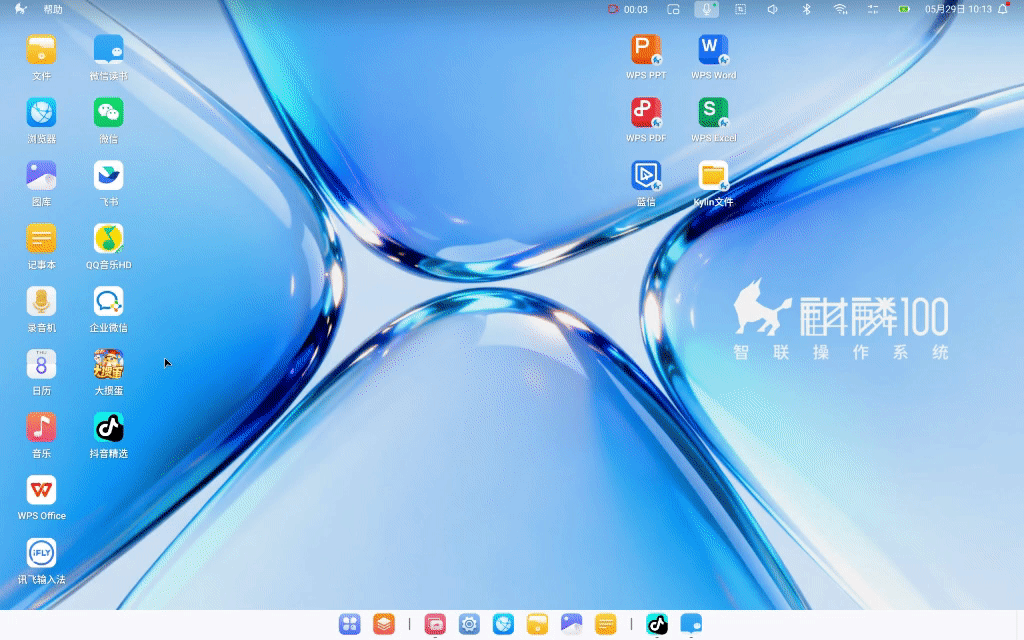The width and height of the screenshot is (1024, 640).
Task: Open Wi-Fi networks in the top bar
Action: coord(840,9)
